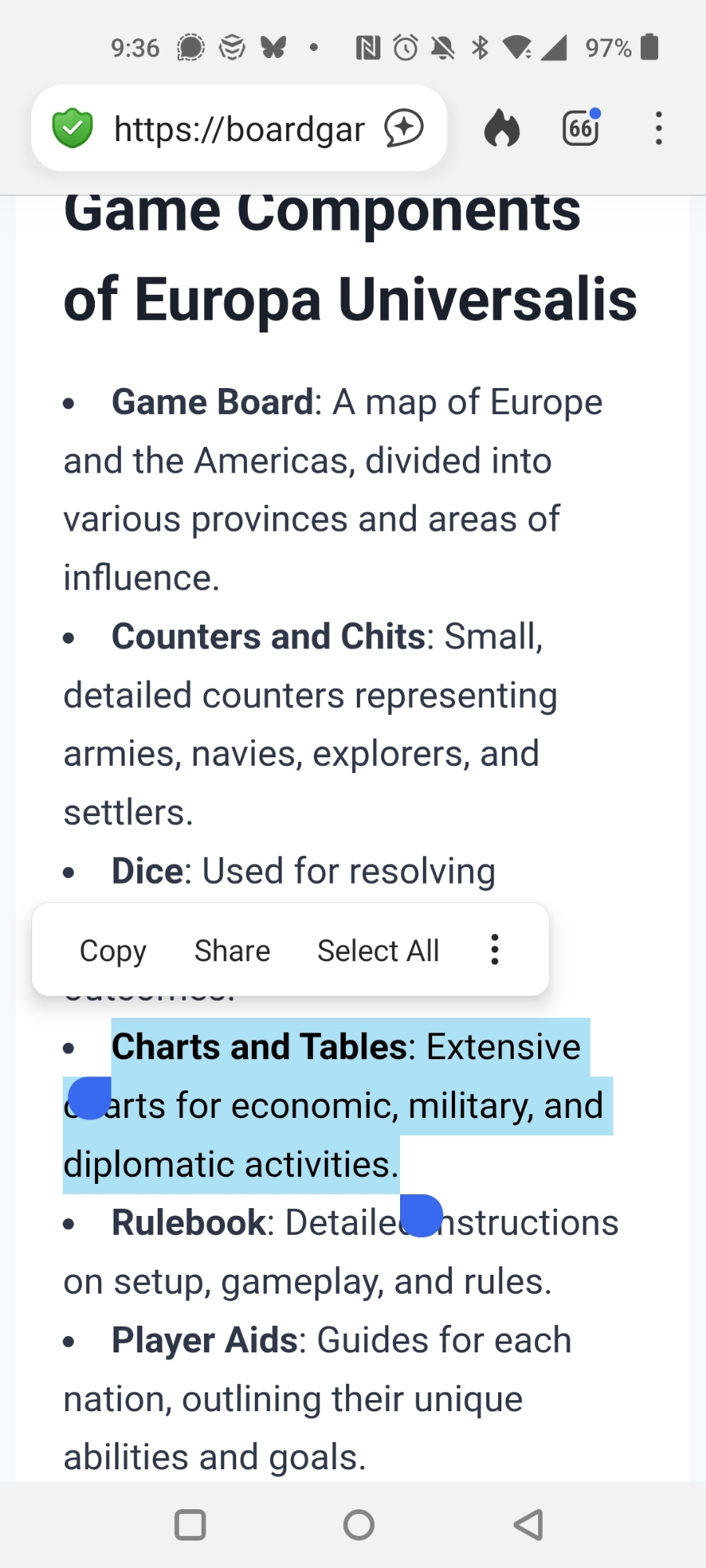This screenshot has height=1568, width=706.
Task: Open the tab switcher showing 66 tabs
Action: click(580, 129)
